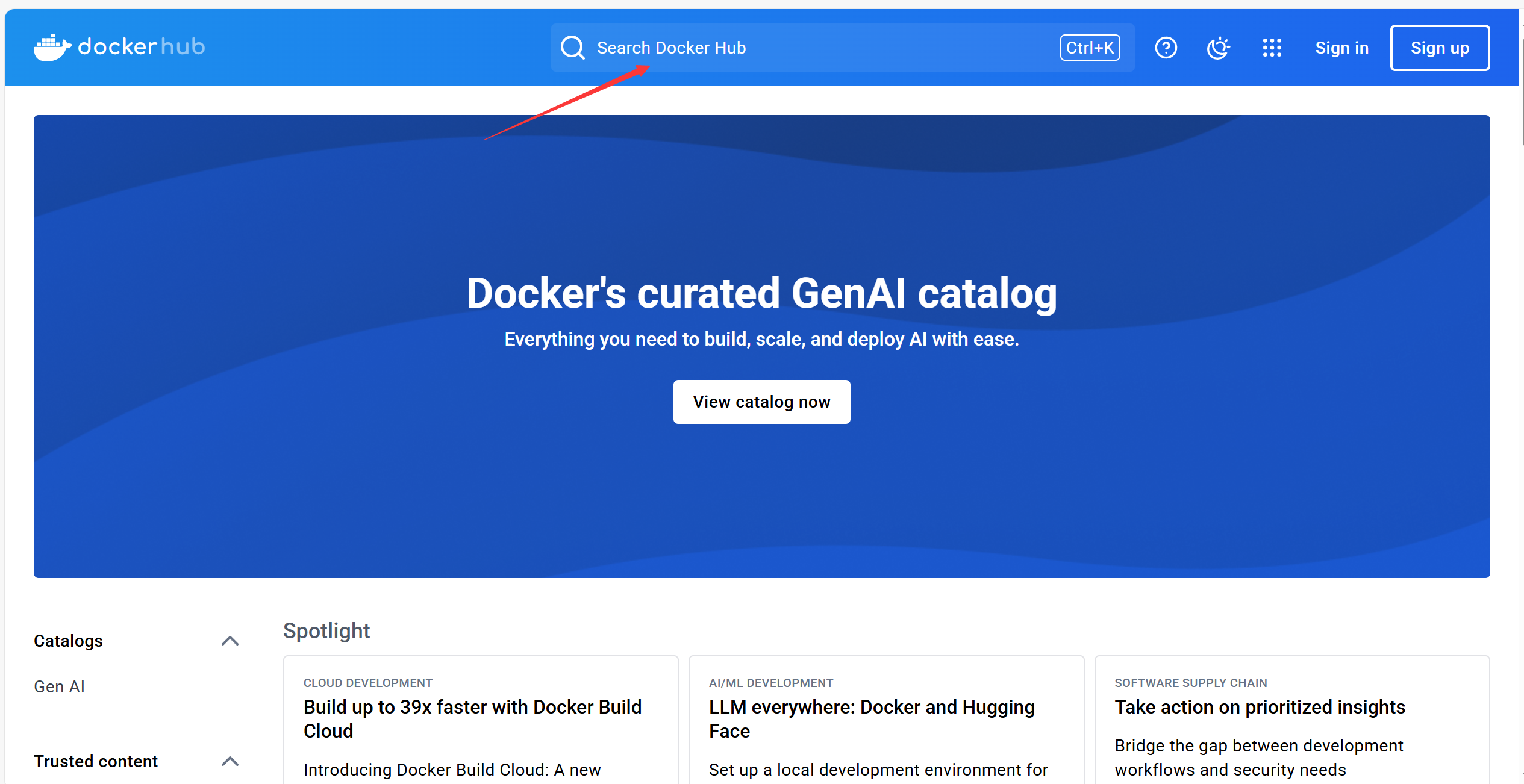Collapse the Trusted content section chevron
Image resolution: width=1524 pixels, height=784 pixels.
[x=230, y=761]
